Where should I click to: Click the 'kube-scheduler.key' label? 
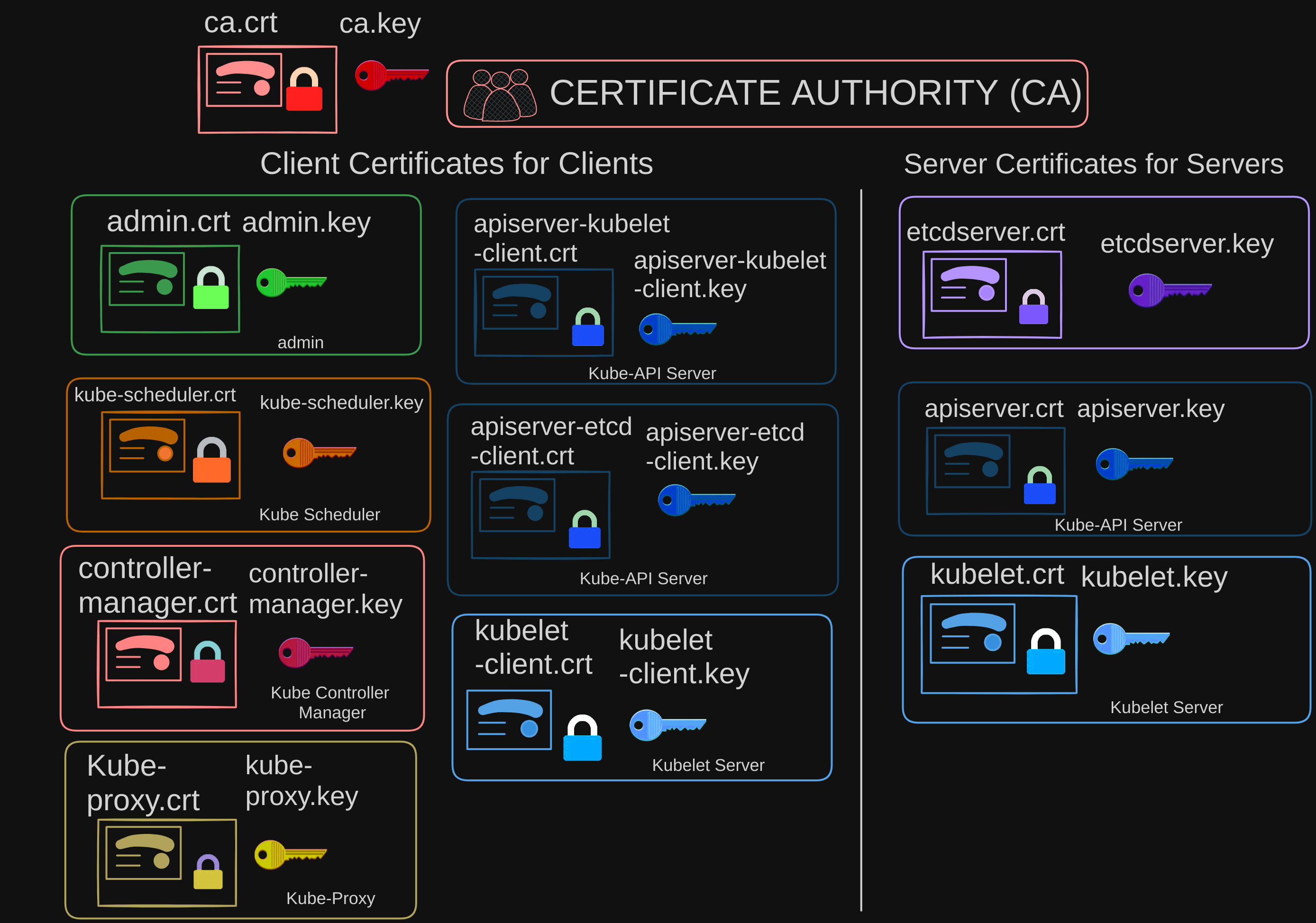(342, 403)
